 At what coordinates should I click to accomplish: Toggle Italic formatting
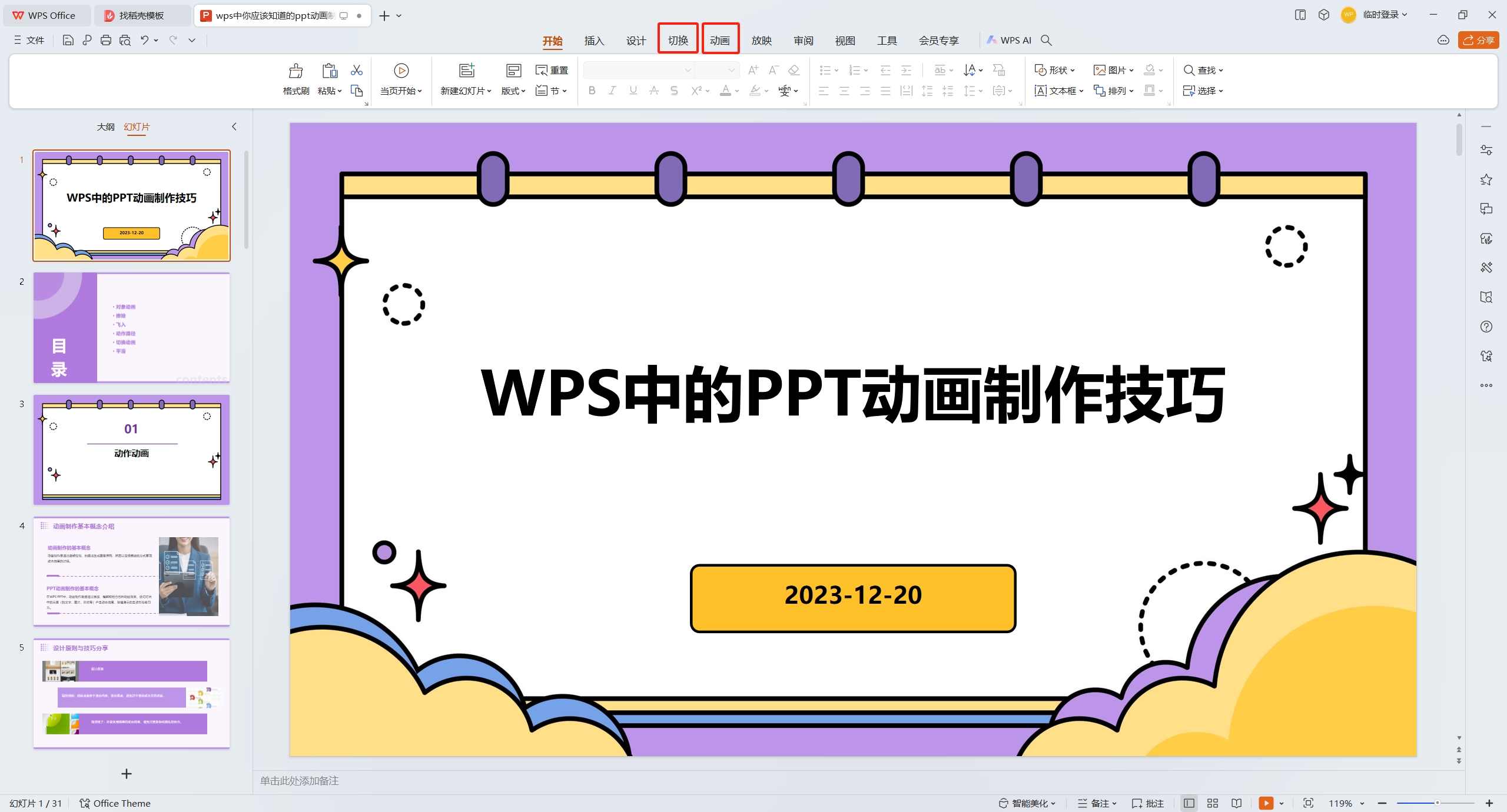(x=612, y=91)
